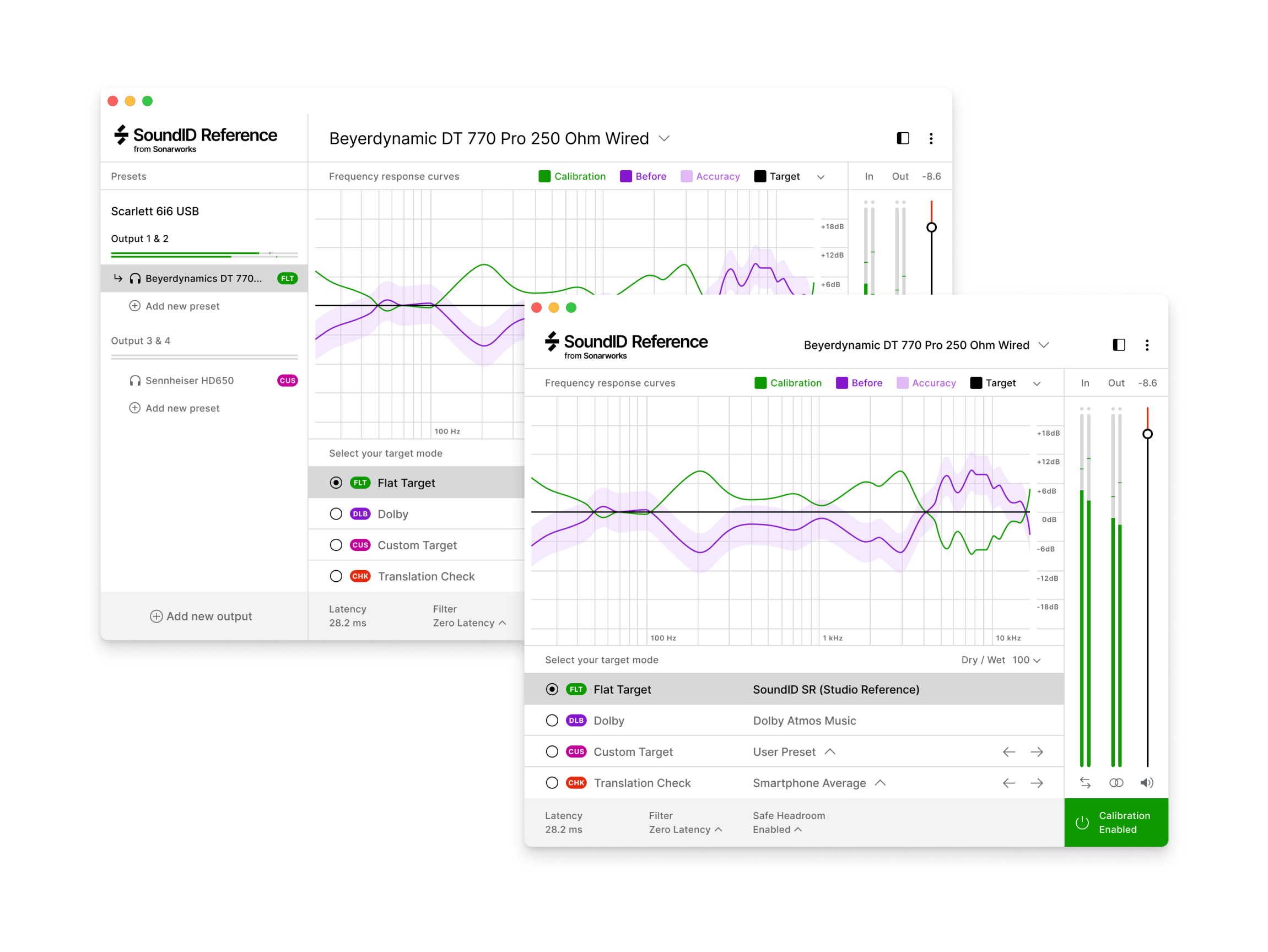Choose Translation Check radio in back window
The height and width of the screenshot is (952, 1268).
tap(336, 576)
